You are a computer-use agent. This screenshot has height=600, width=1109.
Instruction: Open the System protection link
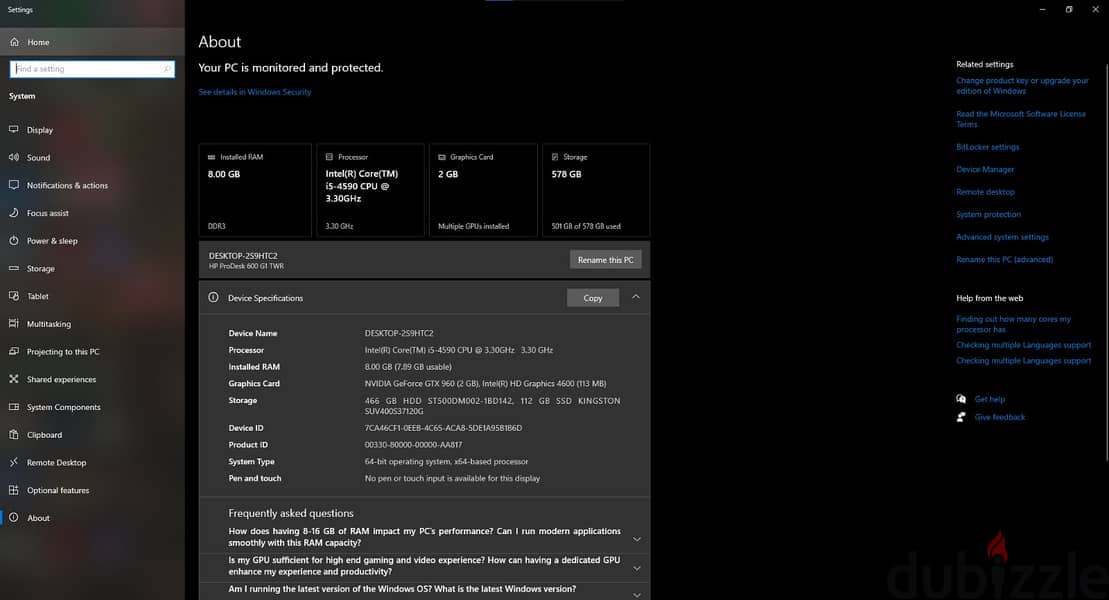click(988, 214)
